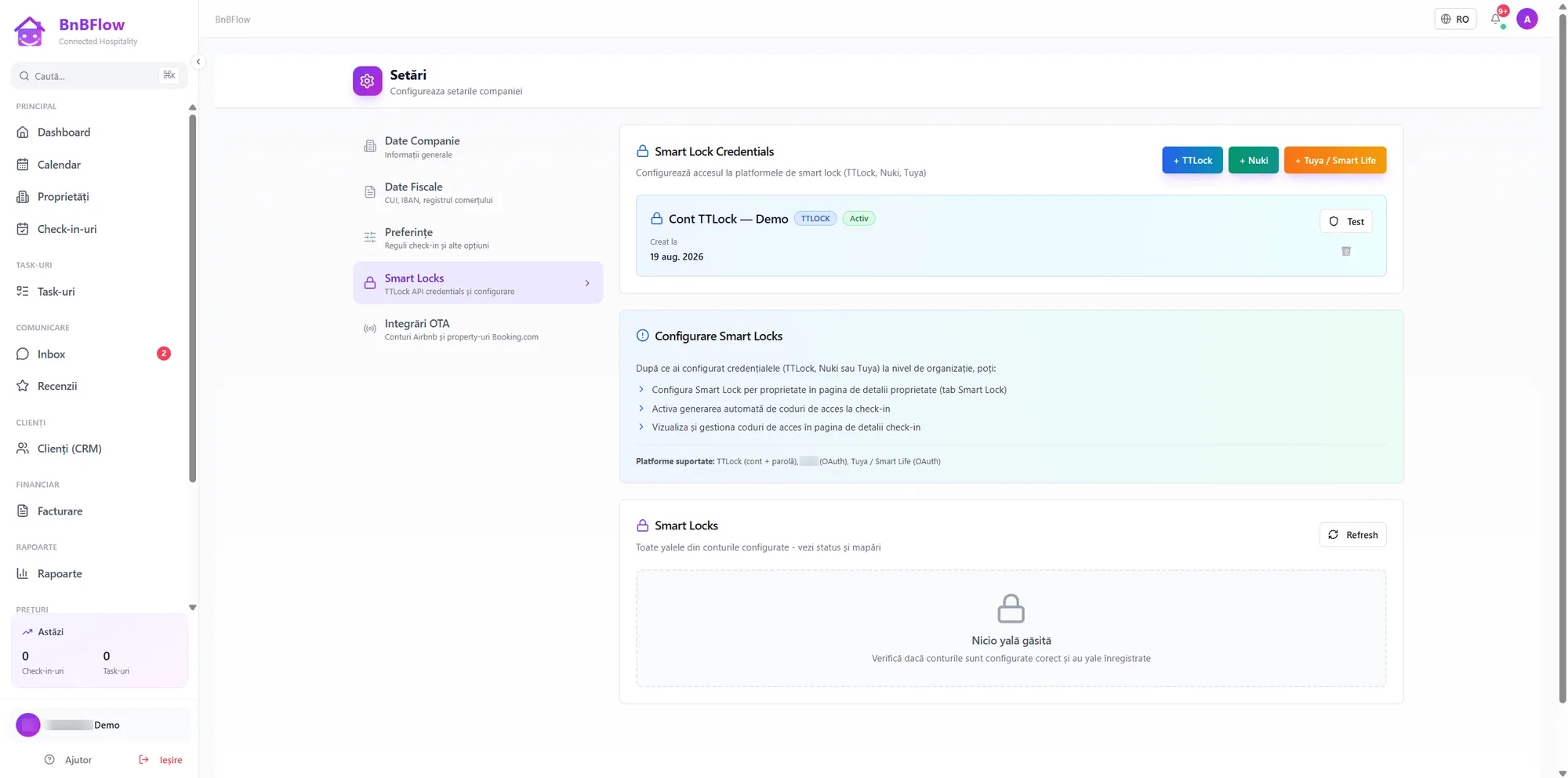The image size is (1568, 778).
Task: Add Tuya / Smart Life credentials
Action: (1334, 160)
